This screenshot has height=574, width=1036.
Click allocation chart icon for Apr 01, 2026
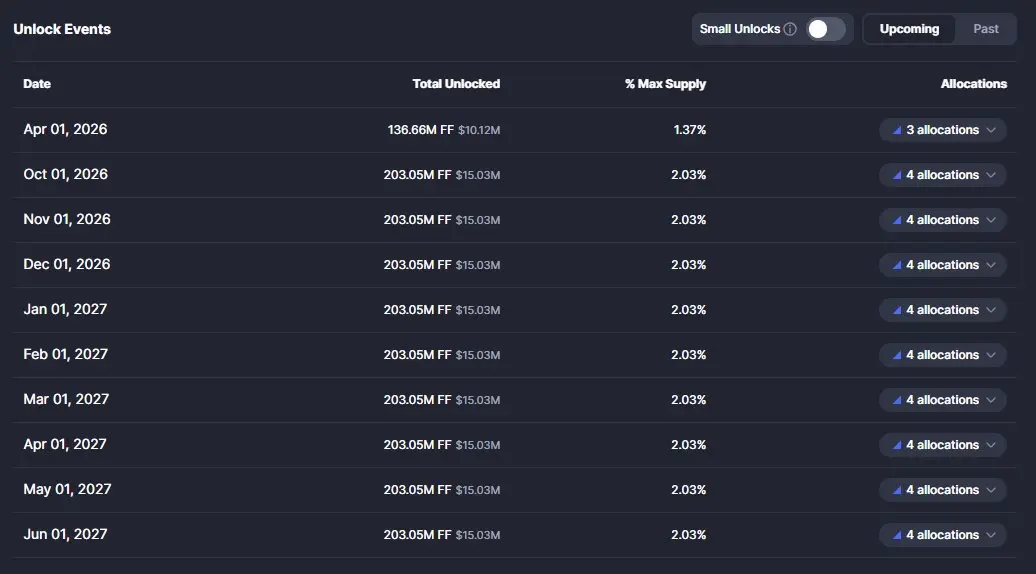click(x=896, y=130)
